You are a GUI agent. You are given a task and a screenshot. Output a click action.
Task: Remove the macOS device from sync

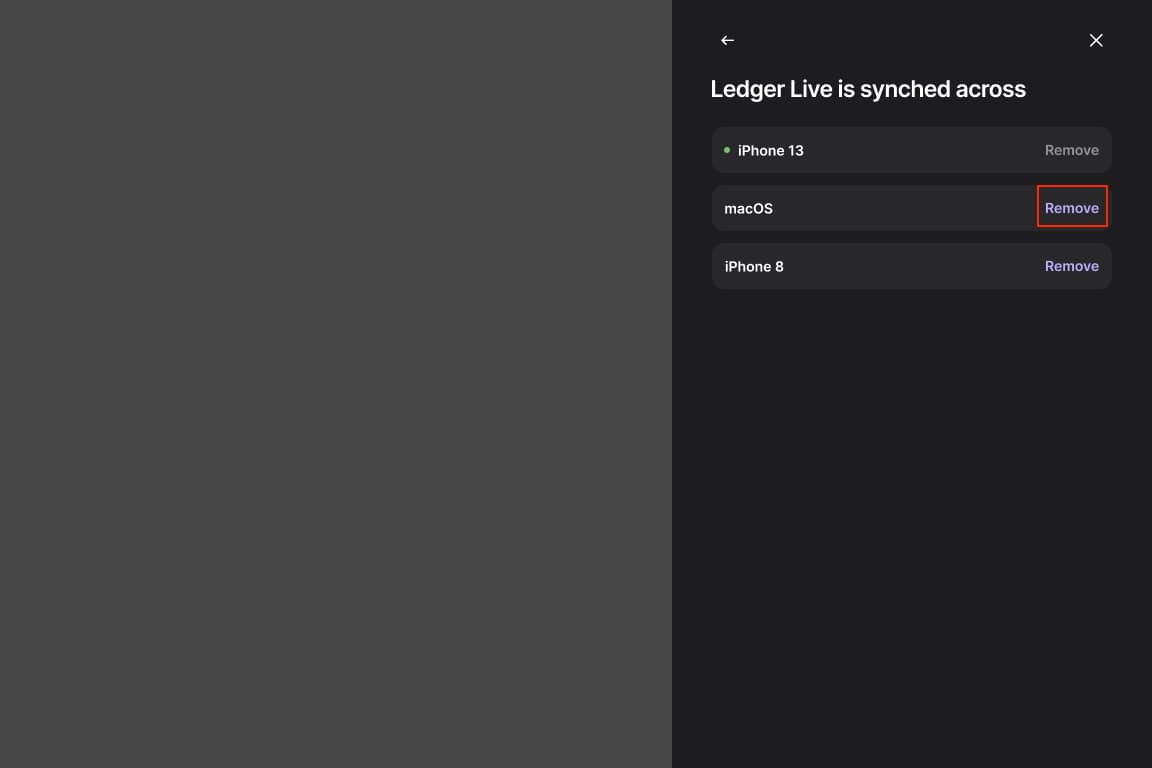point(1071,208)
